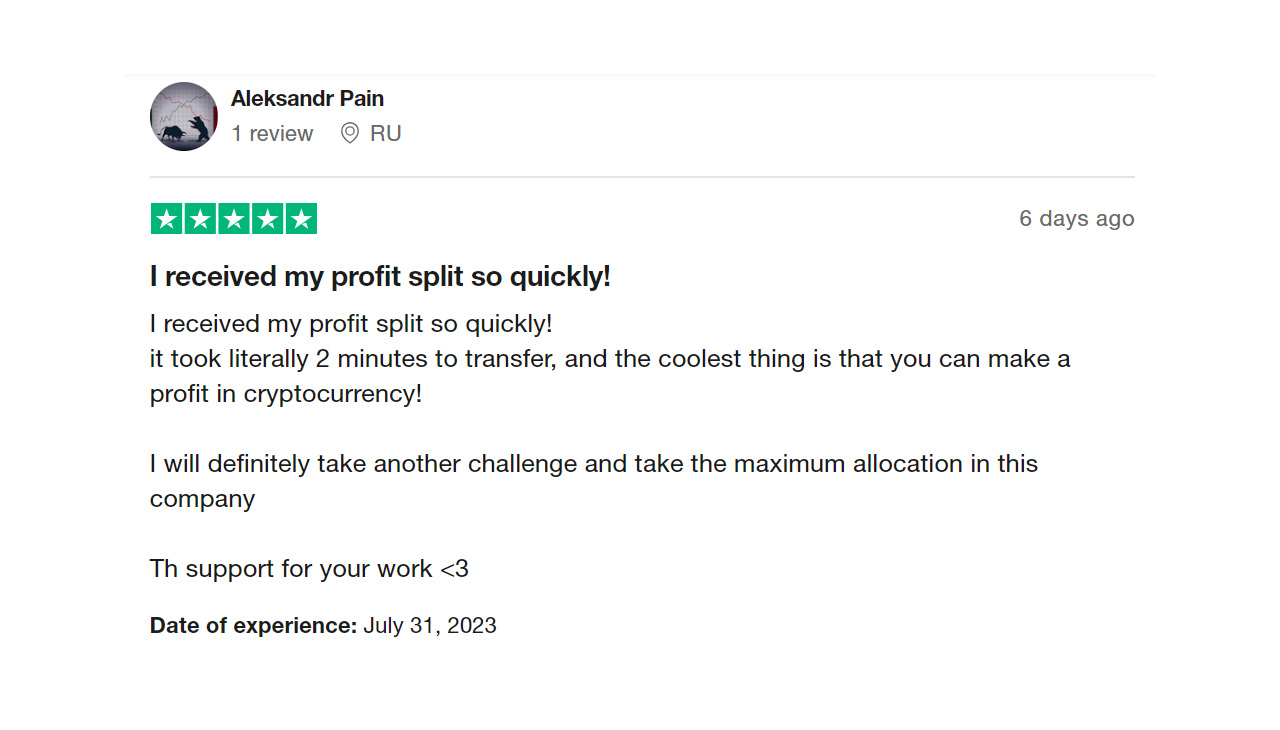Click the line about 2 minutes to transfer
The image size is (1280, 730).
click(x=610, y=359)
